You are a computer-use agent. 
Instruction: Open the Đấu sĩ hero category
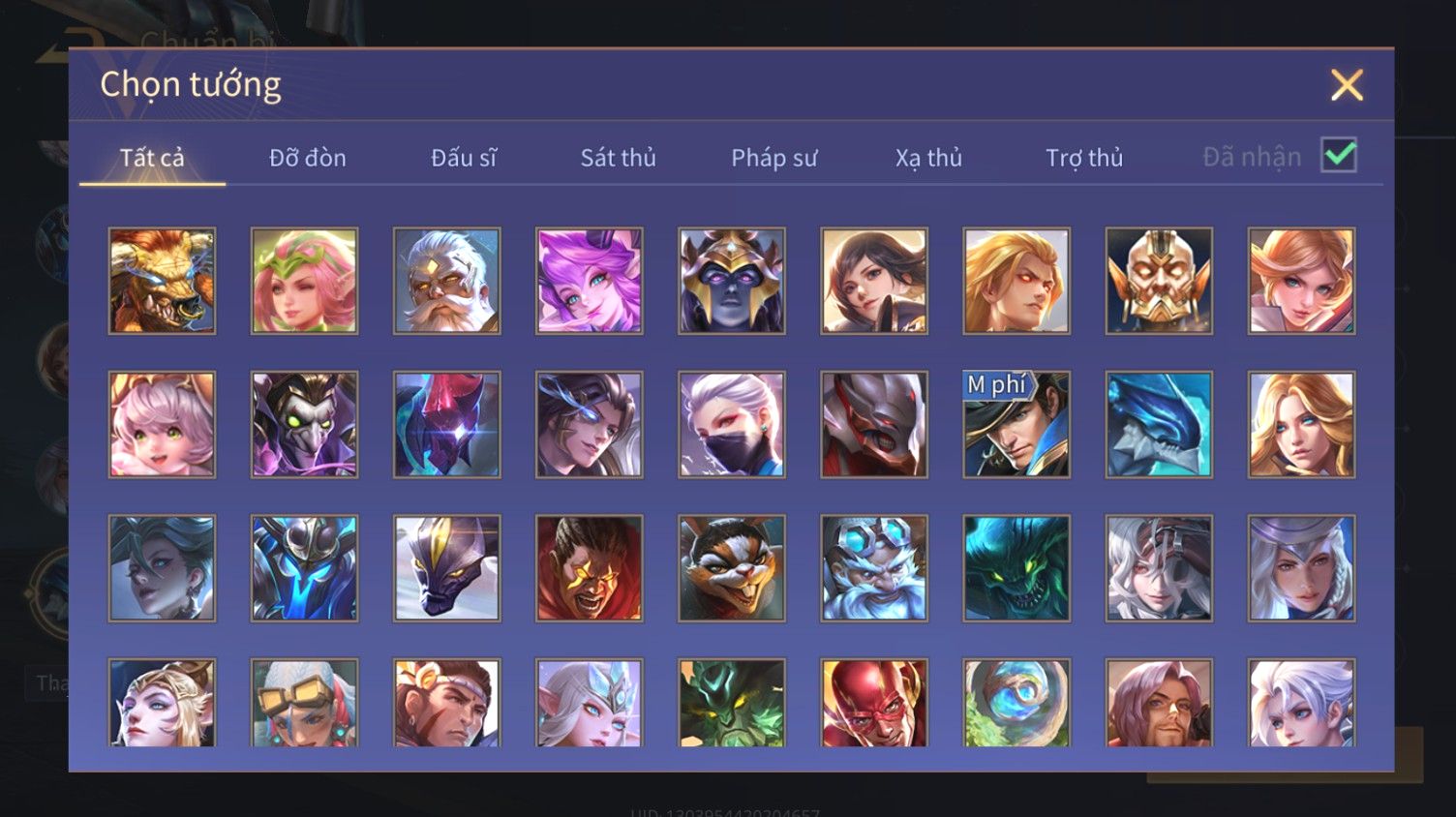[464, 157]
